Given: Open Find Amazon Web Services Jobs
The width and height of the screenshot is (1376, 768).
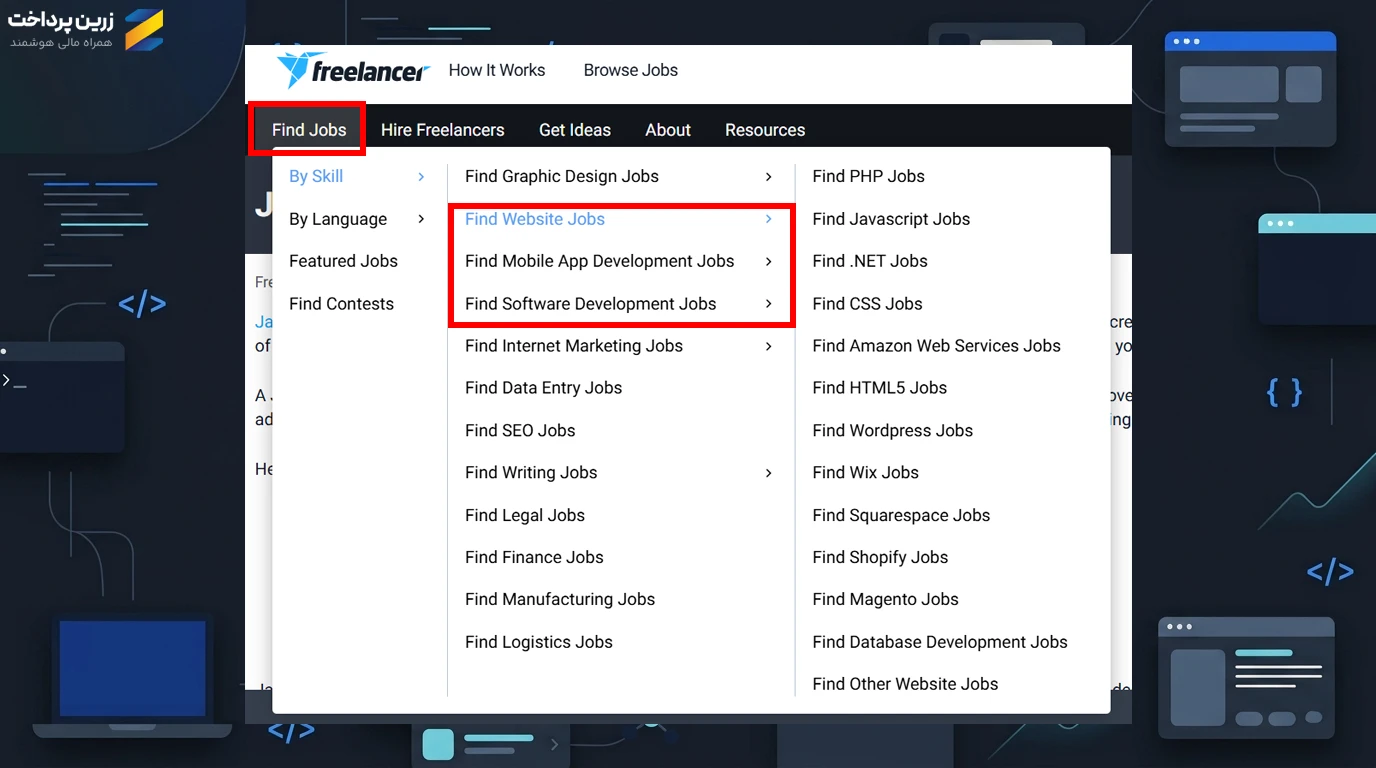Looking at the screenshot, I should click(x=937, y=346).
